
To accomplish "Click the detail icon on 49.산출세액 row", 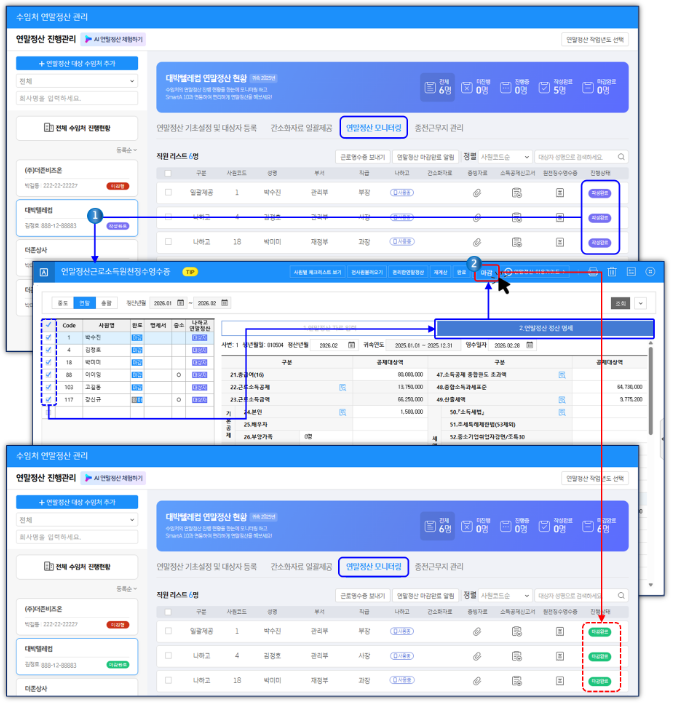I will [562, 399].
